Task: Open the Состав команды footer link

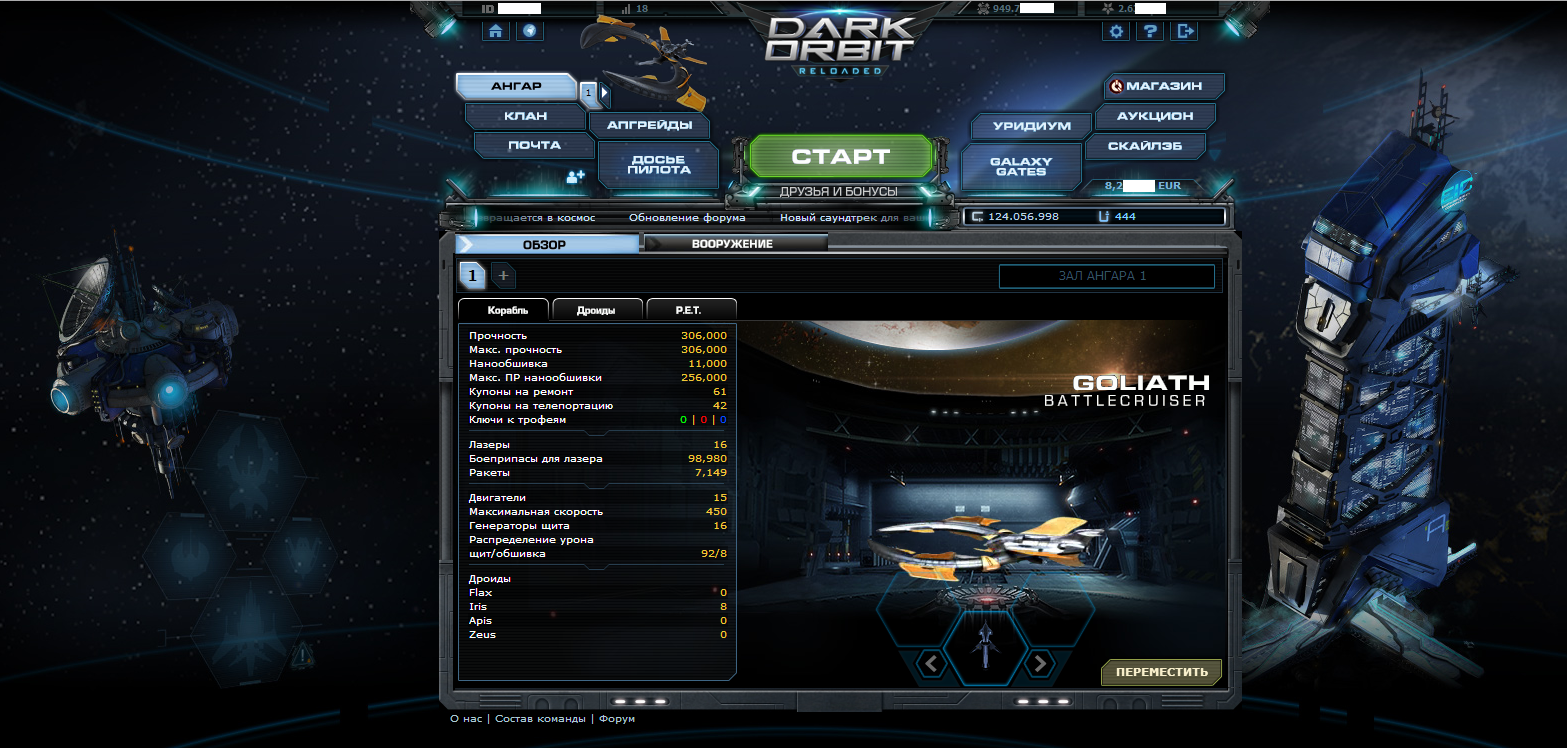Action: coord(540,719)
